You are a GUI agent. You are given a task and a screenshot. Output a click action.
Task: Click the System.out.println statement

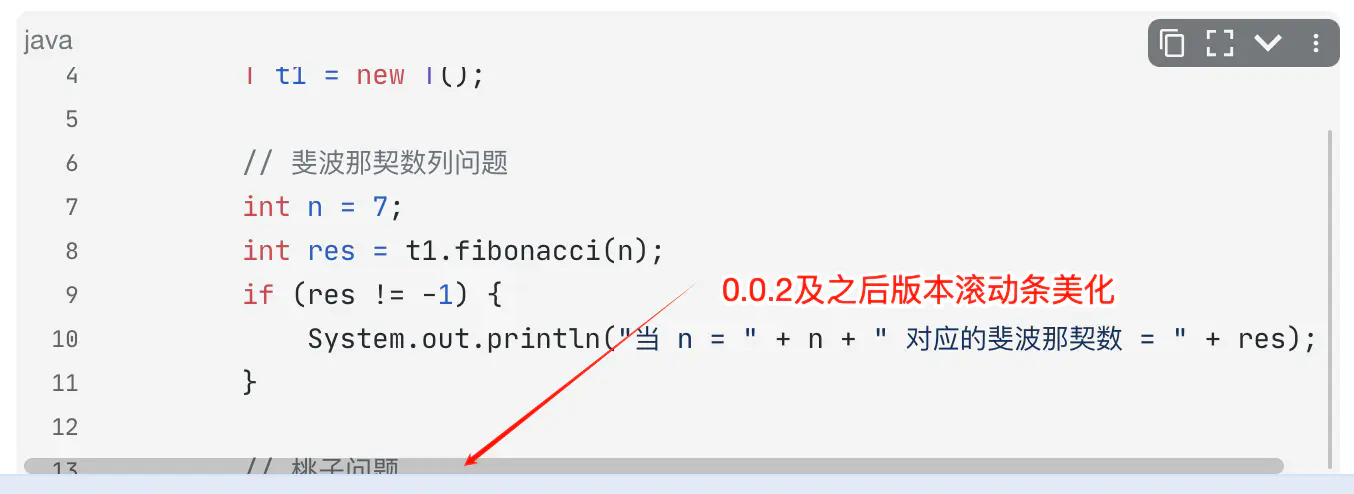tap(455, 339)
